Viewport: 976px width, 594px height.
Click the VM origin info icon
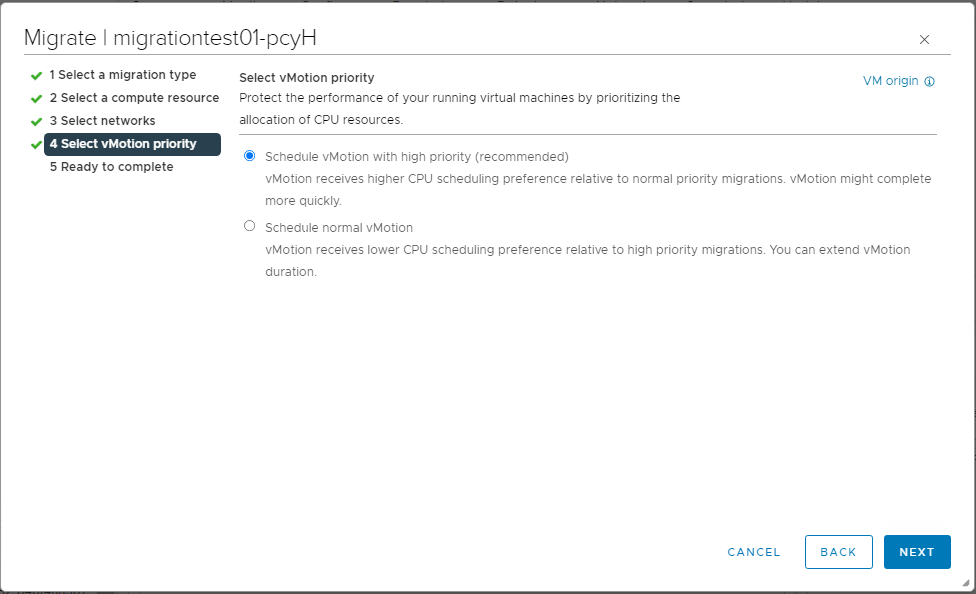point(929,82)
